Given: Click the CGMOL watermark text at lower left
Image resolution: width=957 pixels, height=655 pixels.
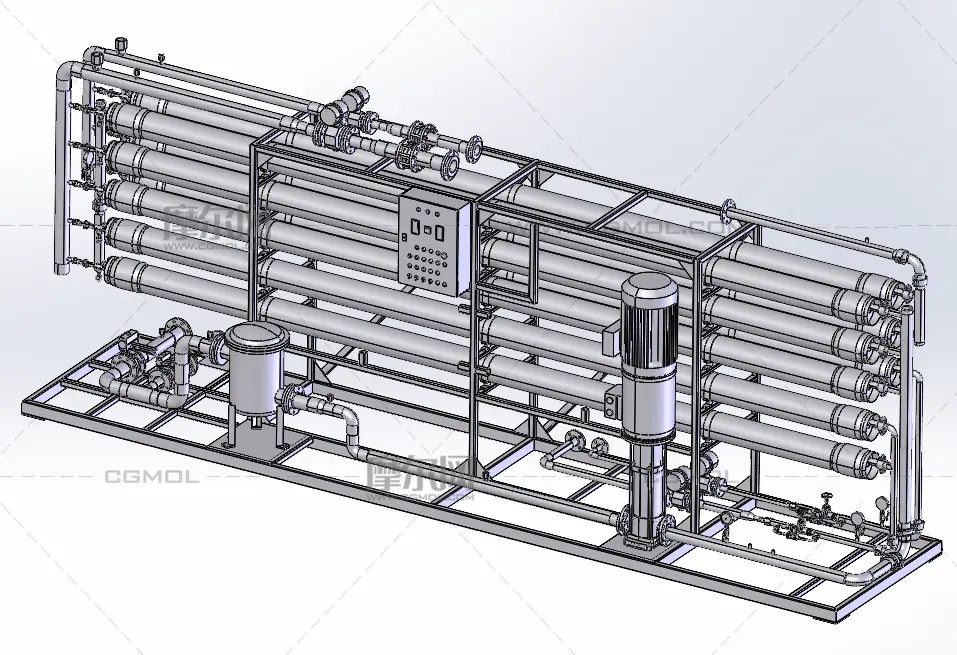Looking at the screenshot, I should click(x=151, y=477).
